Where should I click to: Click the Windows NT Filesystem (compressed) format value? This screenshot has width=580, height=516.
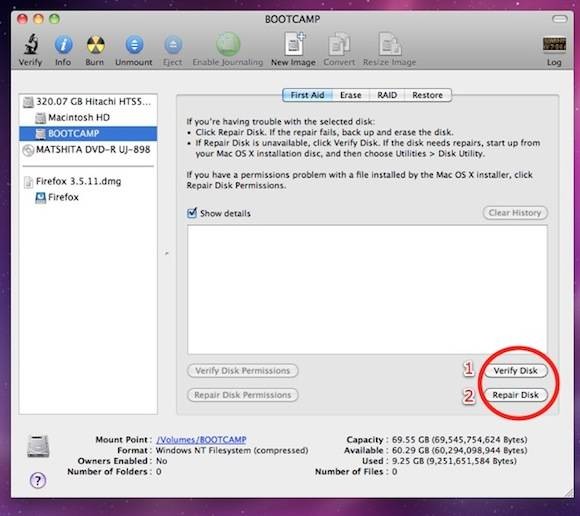(232, 451)
